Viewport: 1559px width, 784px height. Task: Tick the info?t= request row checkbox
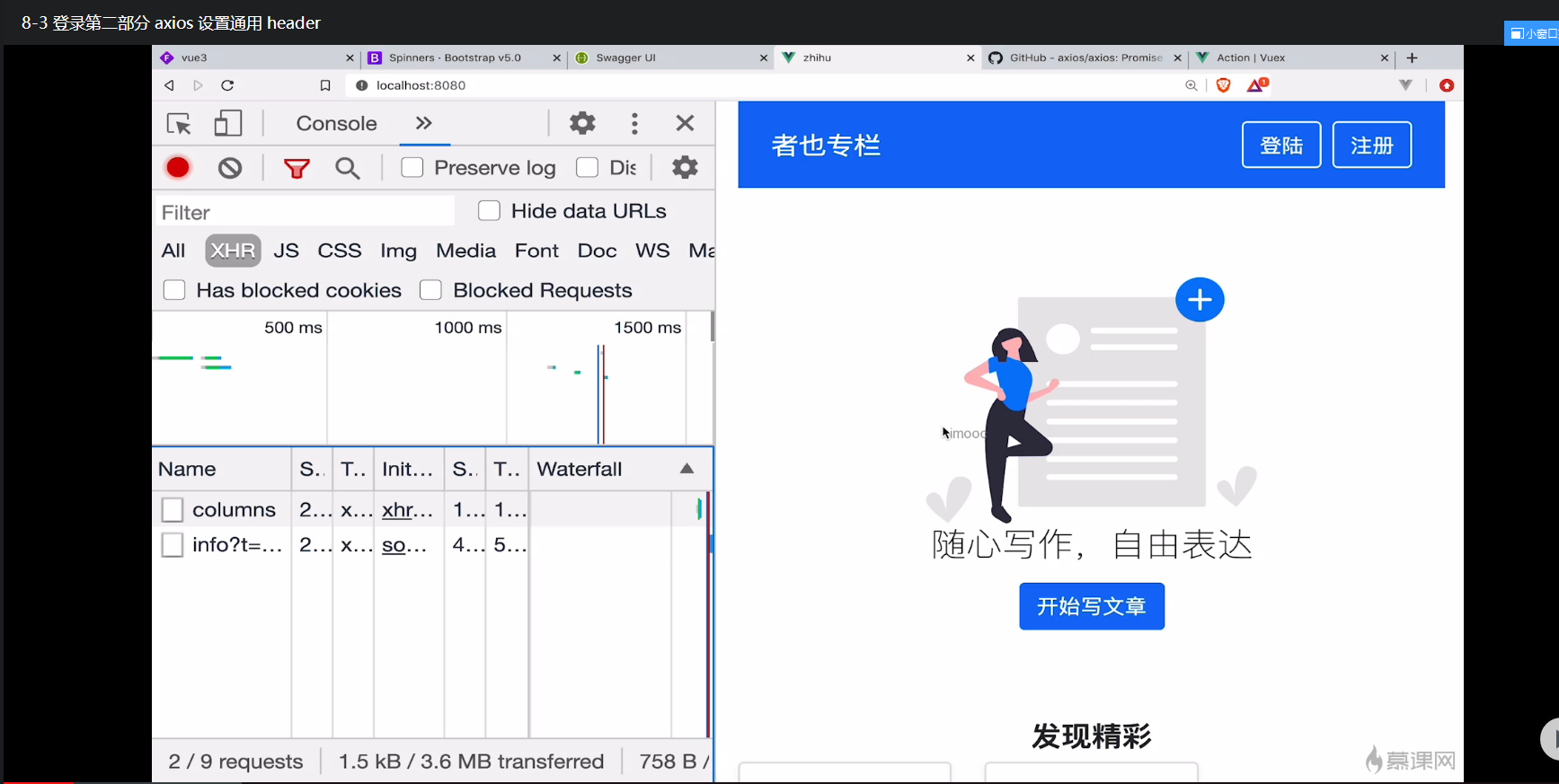pyautogui.click(x=173, y=545)
